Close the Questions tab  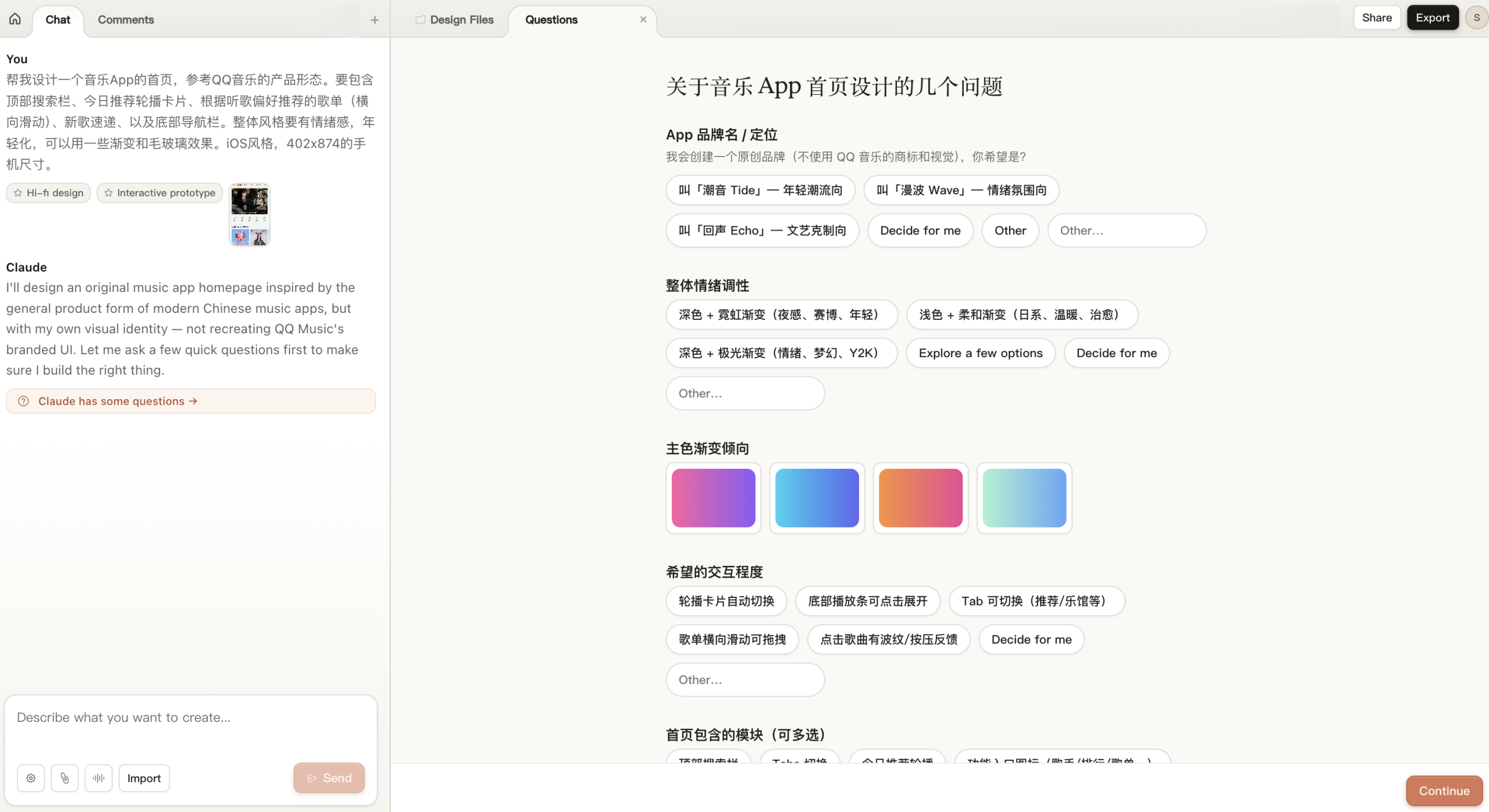pos(643,19)
